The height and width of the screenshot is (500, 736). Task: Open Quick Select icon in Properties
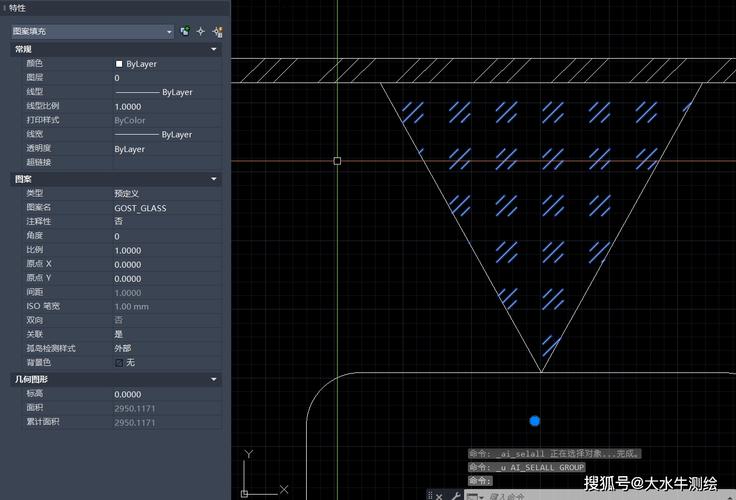(216, 31)
